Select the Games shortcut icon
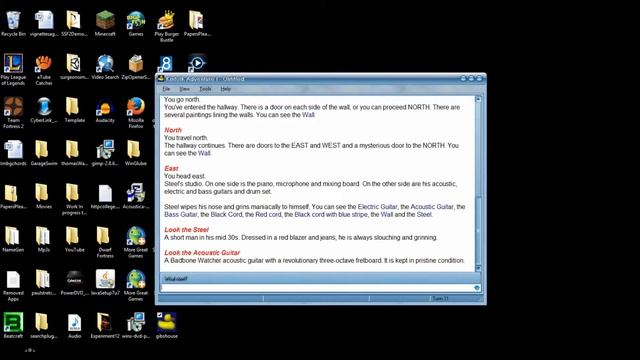Viewport: 640px width, 360px height. coord(136,24)
